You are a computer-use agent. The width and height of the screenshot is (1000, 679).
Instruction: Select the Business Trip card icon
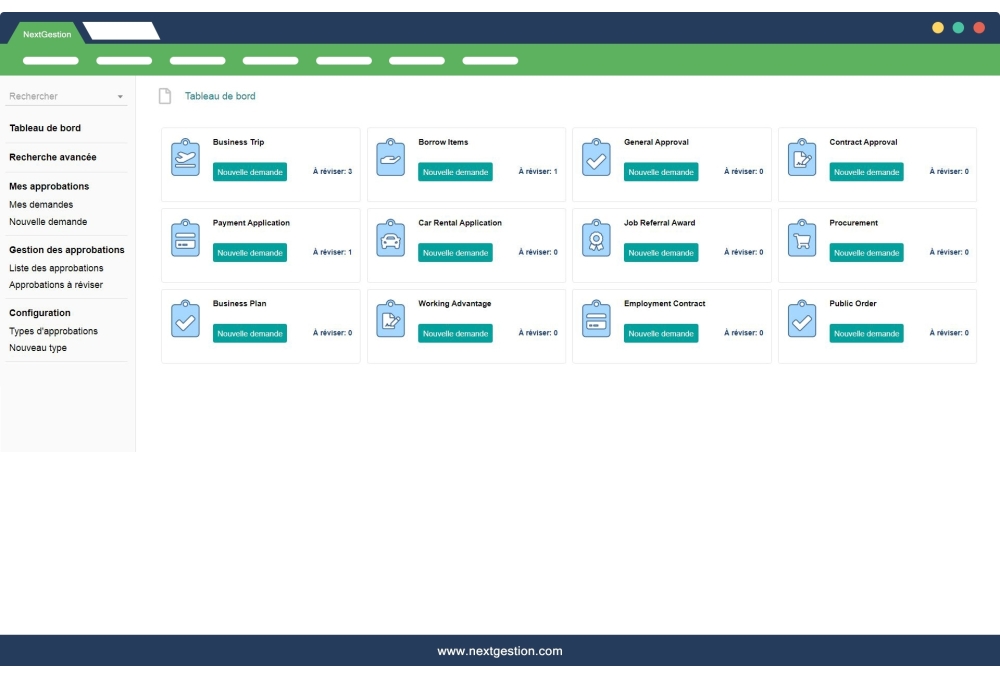pos(185,157)
